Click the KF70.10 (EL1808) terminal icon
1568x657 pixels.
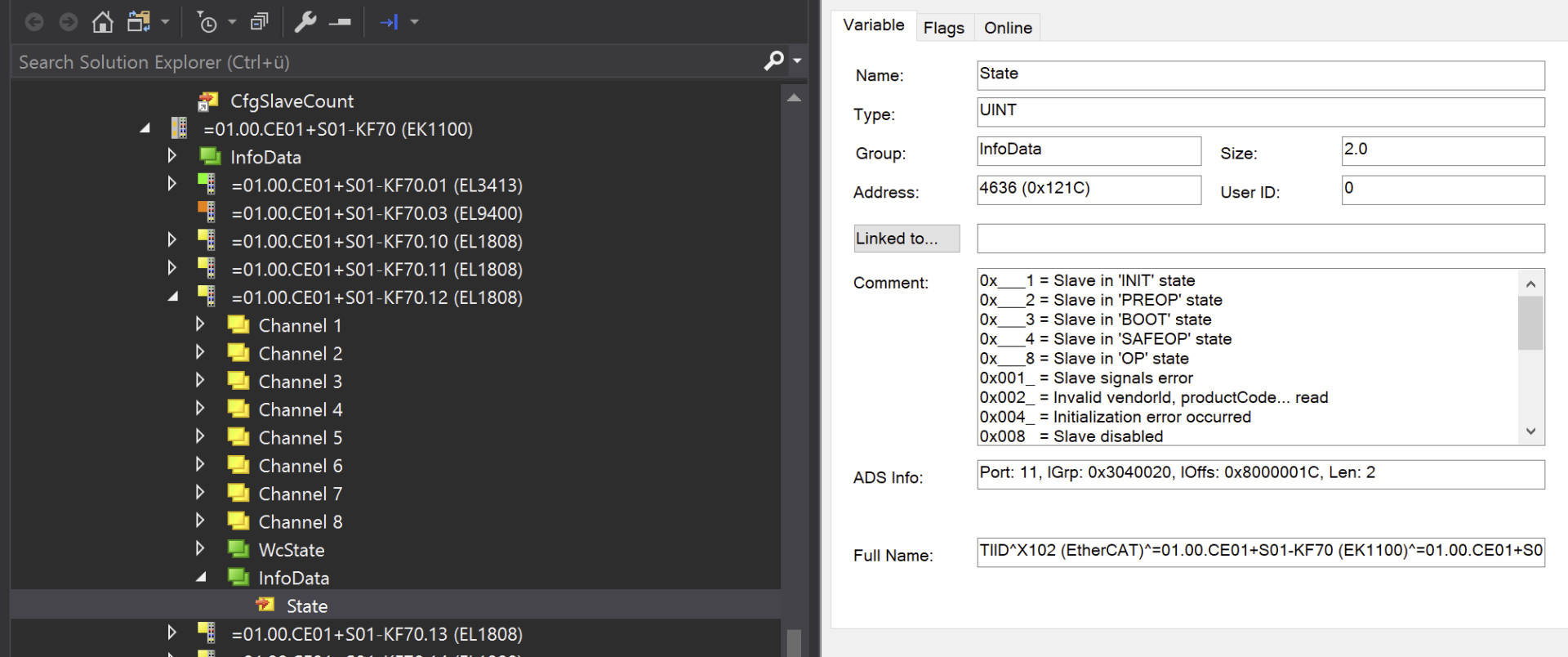click(207, 239)
